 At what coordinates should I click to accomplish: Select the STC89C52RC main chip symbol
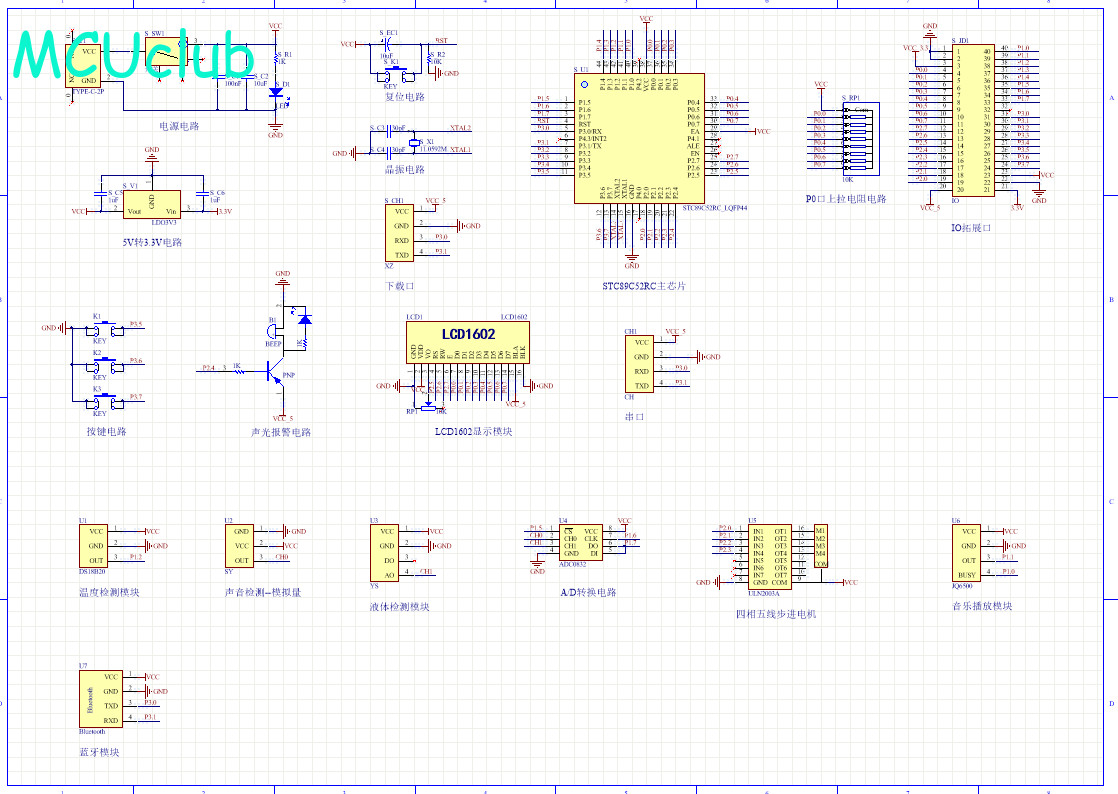[639, 138]
